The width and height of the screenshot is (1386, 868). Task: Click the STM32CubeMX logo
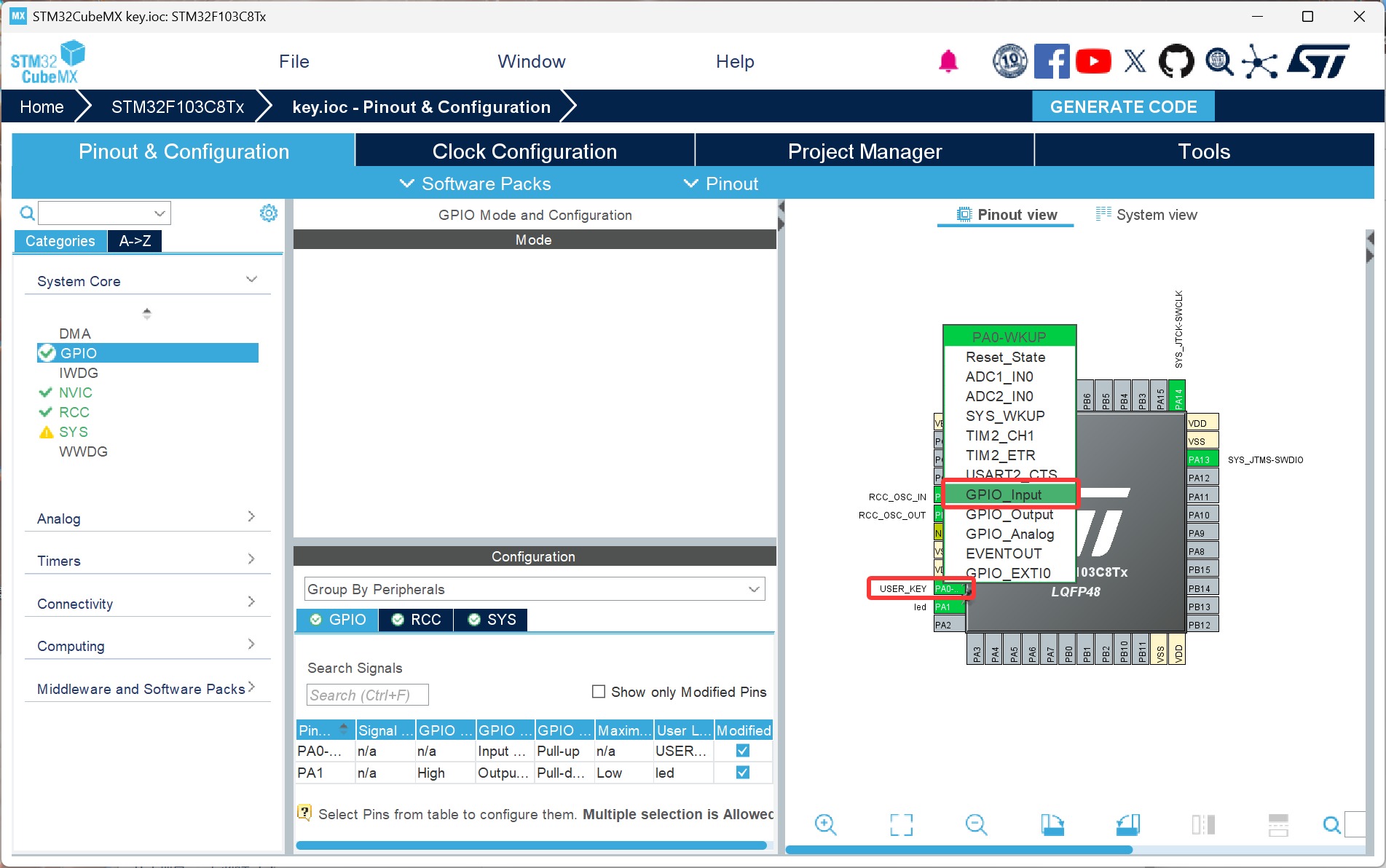(47, 62)
